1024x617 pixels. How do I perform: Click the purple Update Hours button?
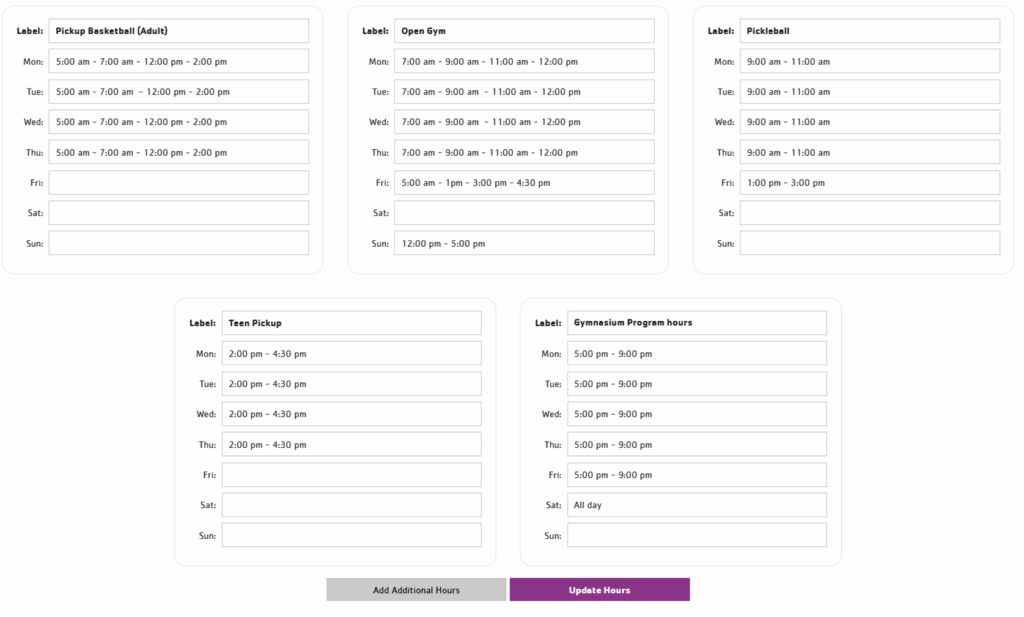tap(600, 590)
